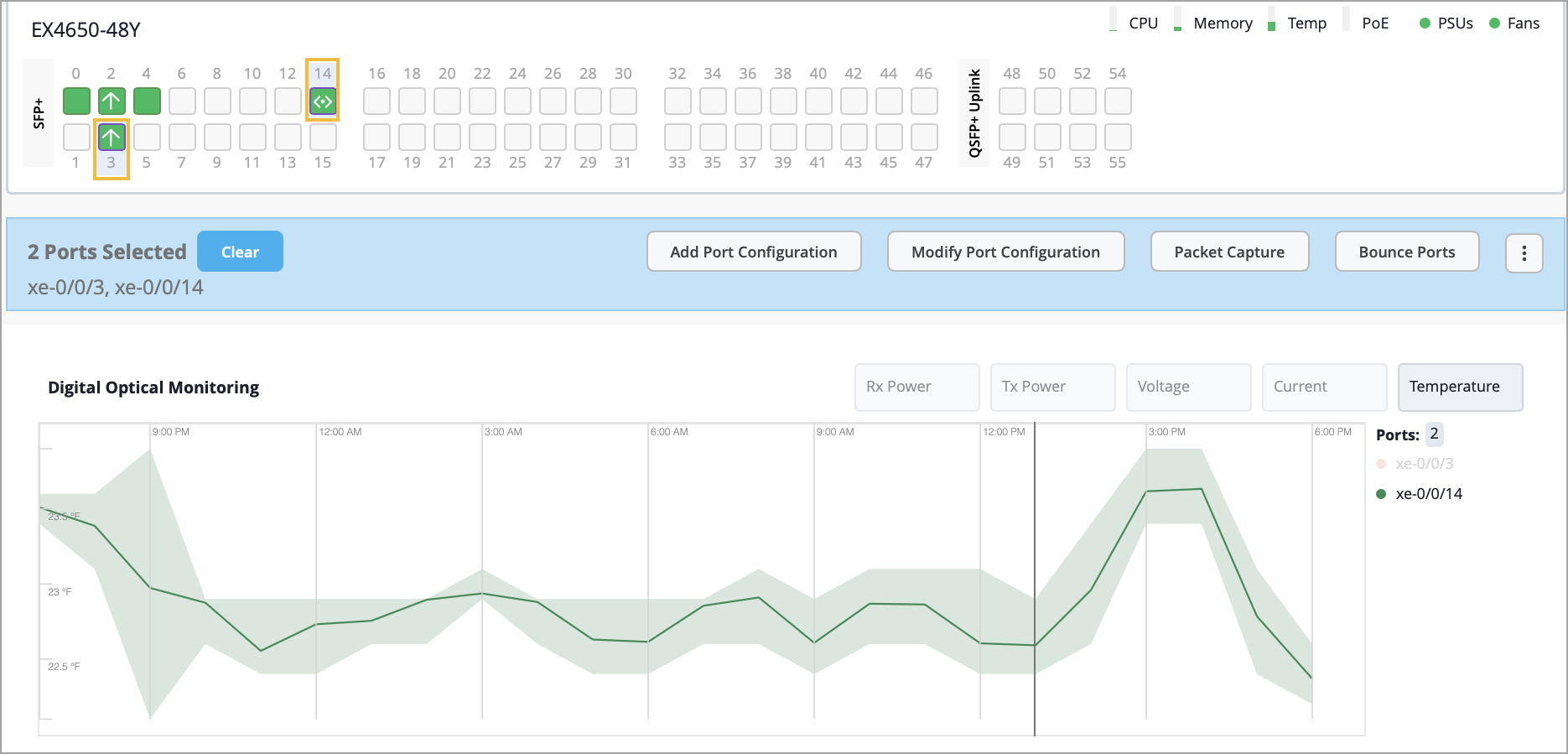The height and width of the screenshot is (754, 1568).
Task: Select empty port 10
Action: [x=252, y=101]
